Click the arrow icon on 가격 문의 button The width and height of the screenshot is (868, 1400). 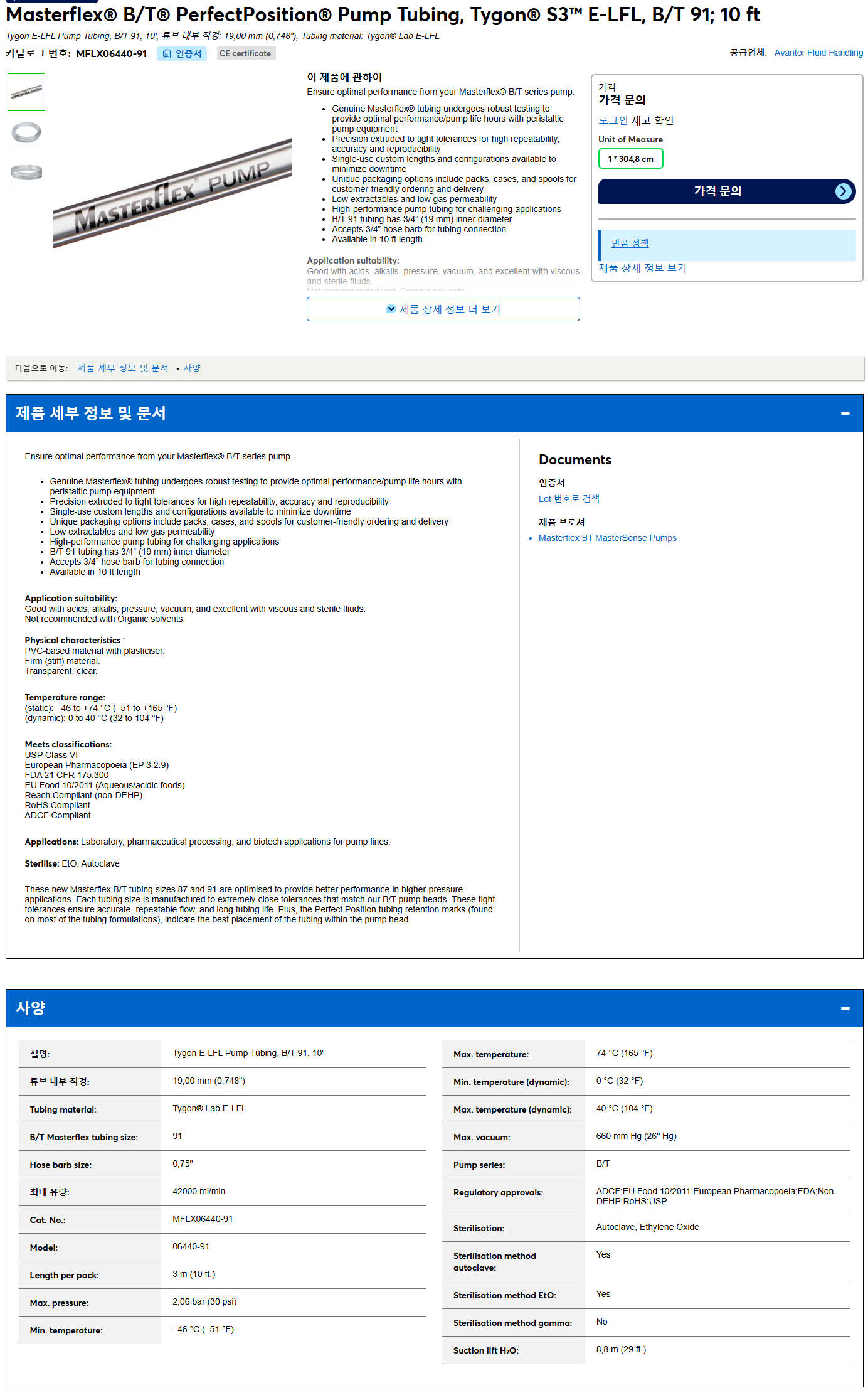click(x=844, y=191)
